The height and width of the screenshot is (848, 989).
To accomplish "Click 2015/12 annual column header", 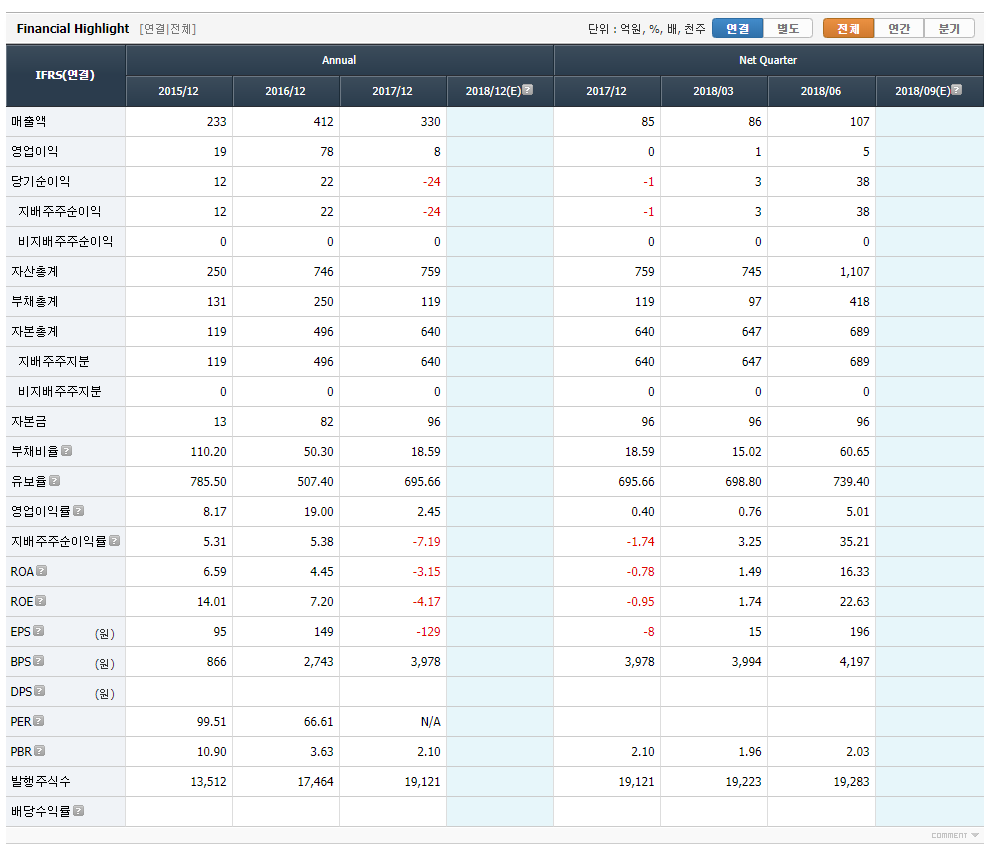I will click(178, 91).
